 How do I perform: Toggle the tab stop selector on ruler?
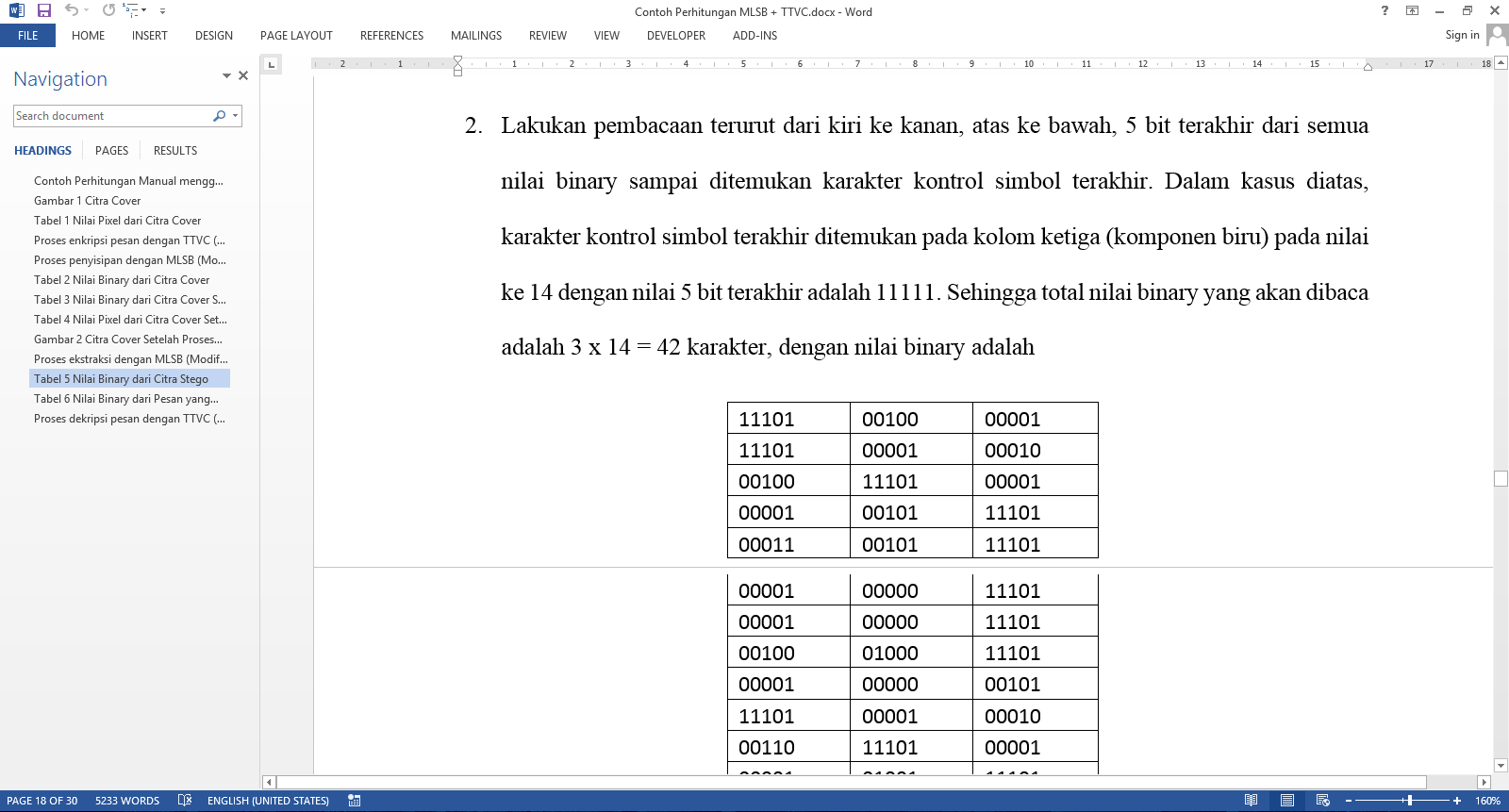[x=272, y=64]
